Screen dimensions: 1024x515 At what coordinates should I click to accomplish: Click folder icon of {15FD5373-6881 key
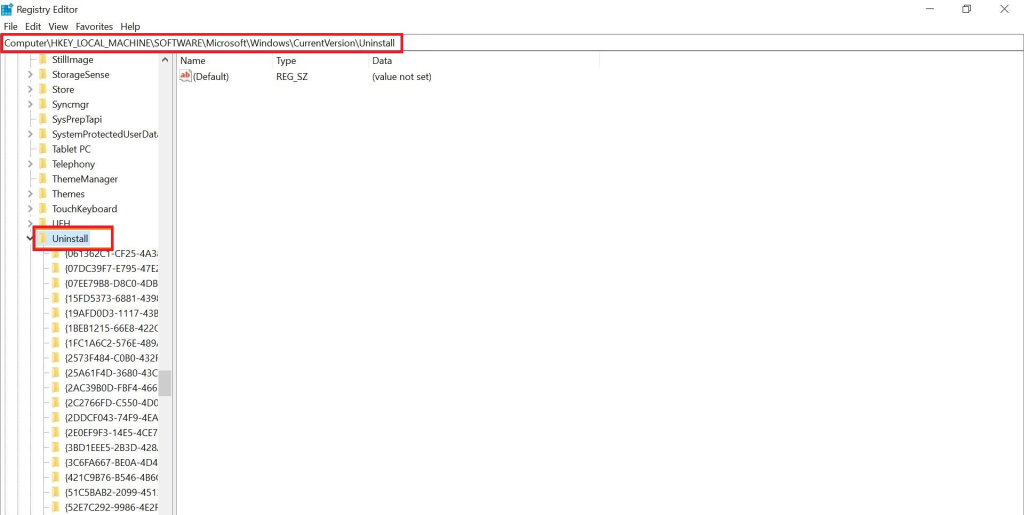click(56, 298)
